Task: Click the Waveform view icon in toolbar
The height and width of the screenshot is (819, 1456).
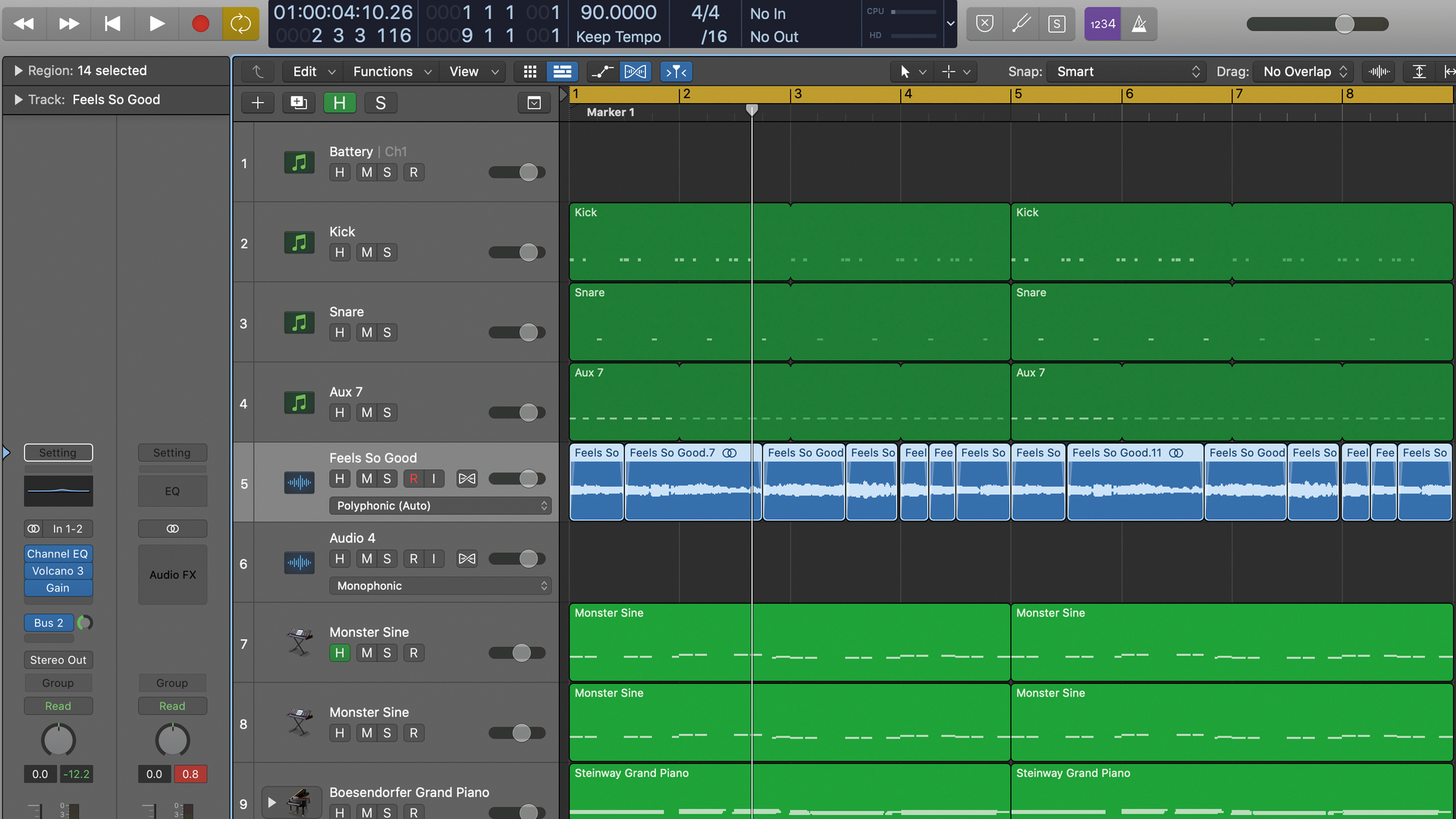Action: click(1379, 71)
